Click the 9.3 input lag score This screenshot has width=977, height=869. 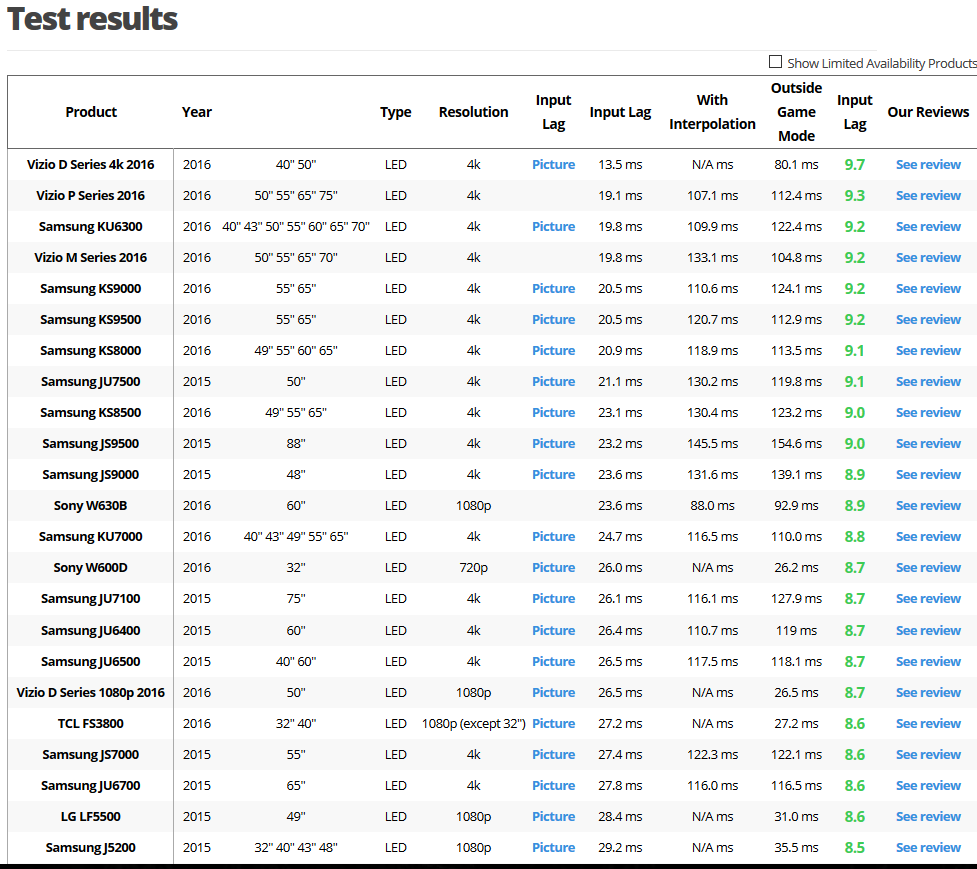point(854,196)
